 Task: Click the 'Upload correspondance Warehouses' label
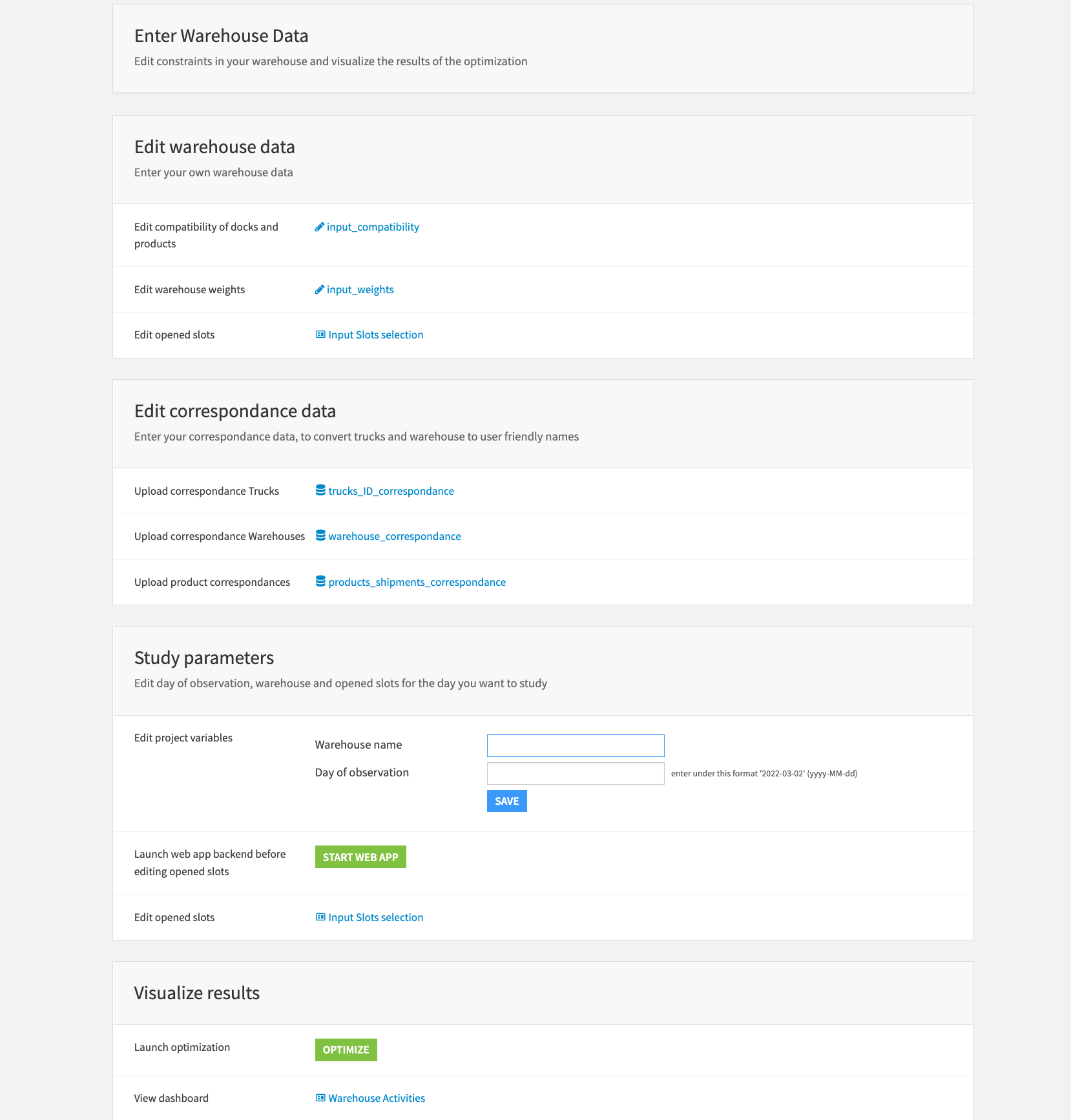220,536
